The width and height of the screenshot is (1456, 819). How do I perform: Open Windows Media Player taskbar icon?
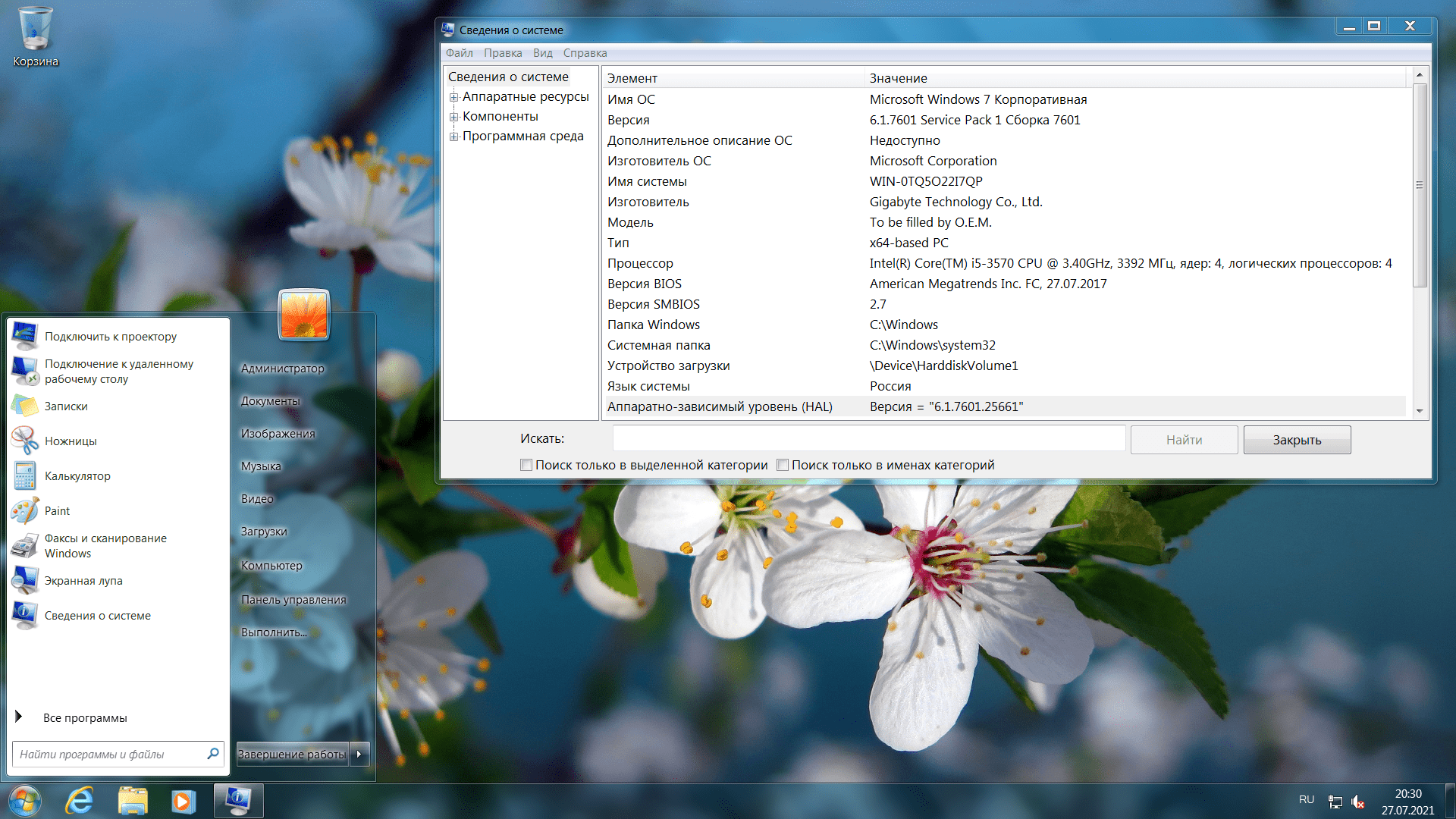coord(183,801)
